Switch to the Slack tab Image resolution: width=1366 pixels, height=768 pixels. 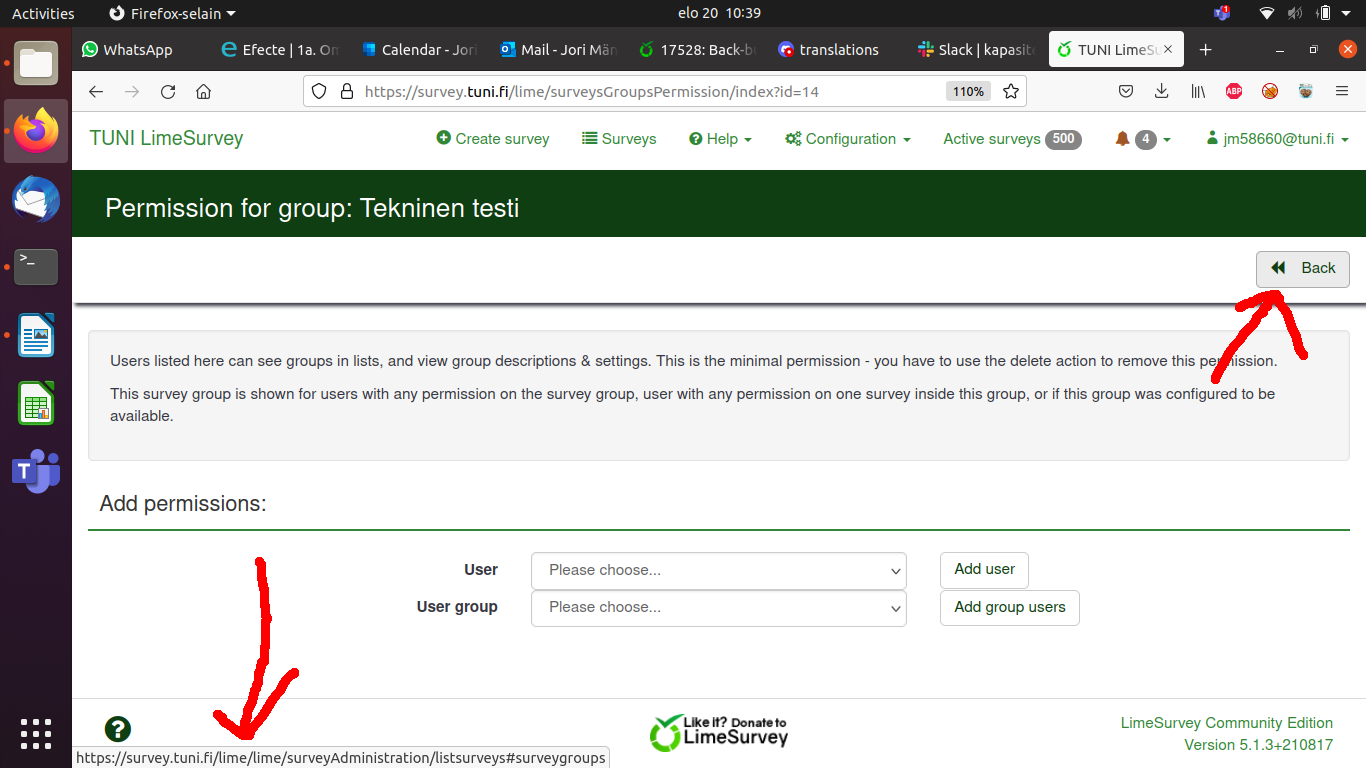click(976, 50)
